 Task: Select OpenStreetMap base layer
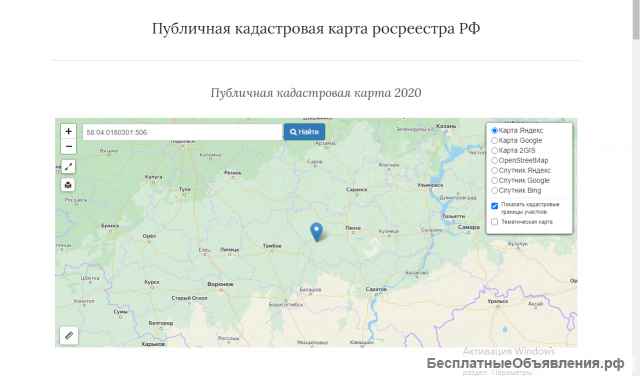click(x=520, y=160)
